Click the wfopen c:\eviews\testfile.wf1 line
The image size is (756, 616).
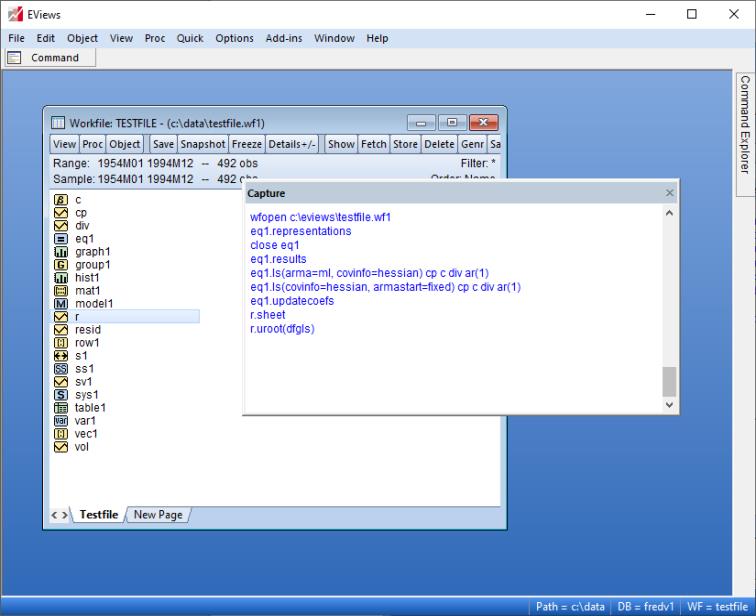click(320, 217)
